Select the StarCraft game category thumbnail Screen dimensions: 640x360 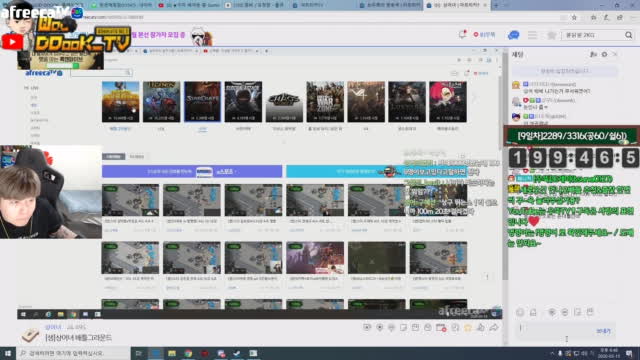(x=202, y=102)
